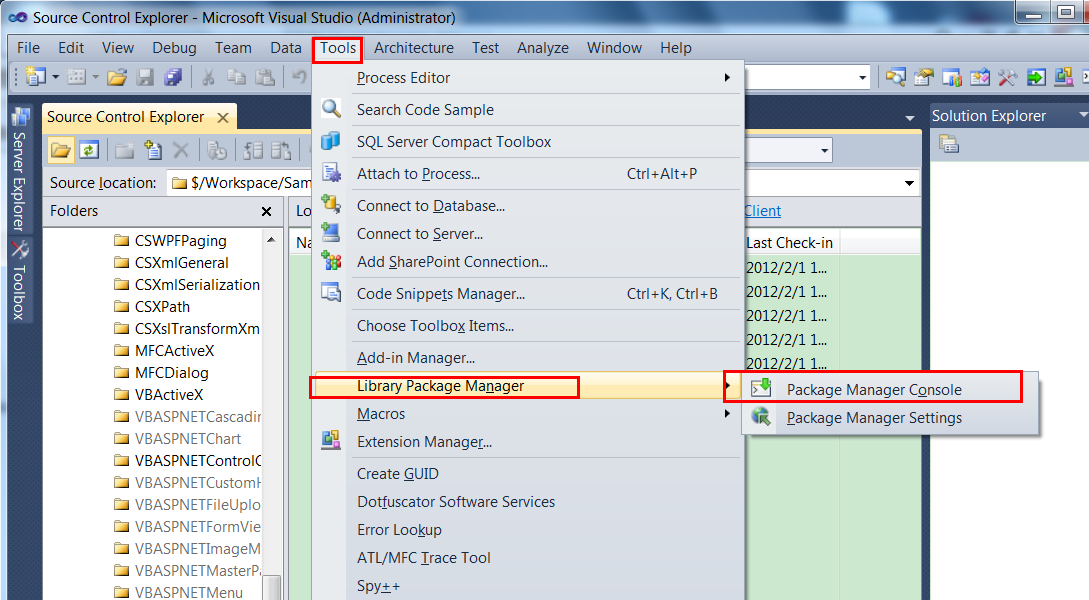Viewport: 1089px width, 600px height.
Task: Click the Find in Files toolbar icon
Action: tap(895, 77)
